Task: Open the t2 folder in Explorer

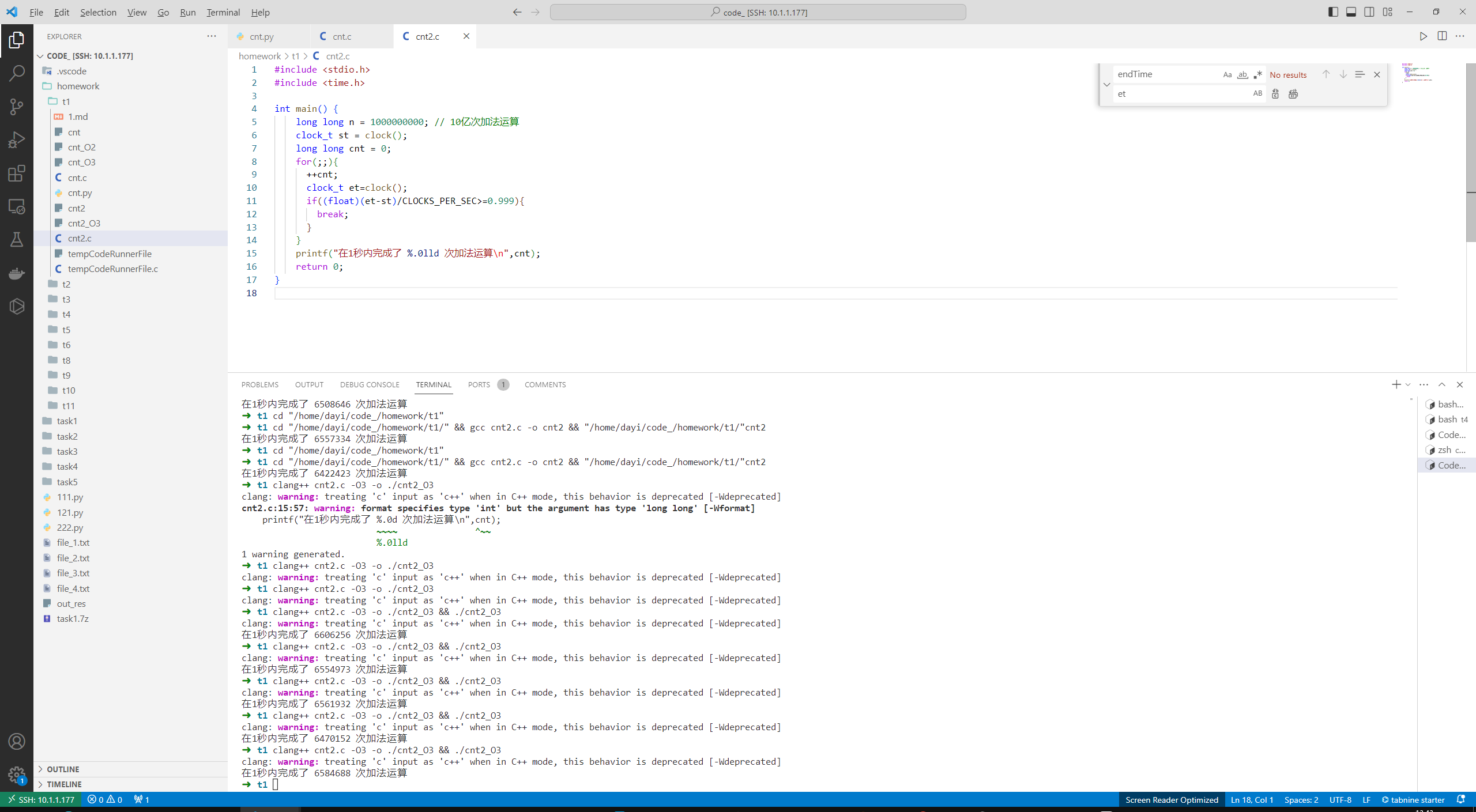Action: pos(66,284)
